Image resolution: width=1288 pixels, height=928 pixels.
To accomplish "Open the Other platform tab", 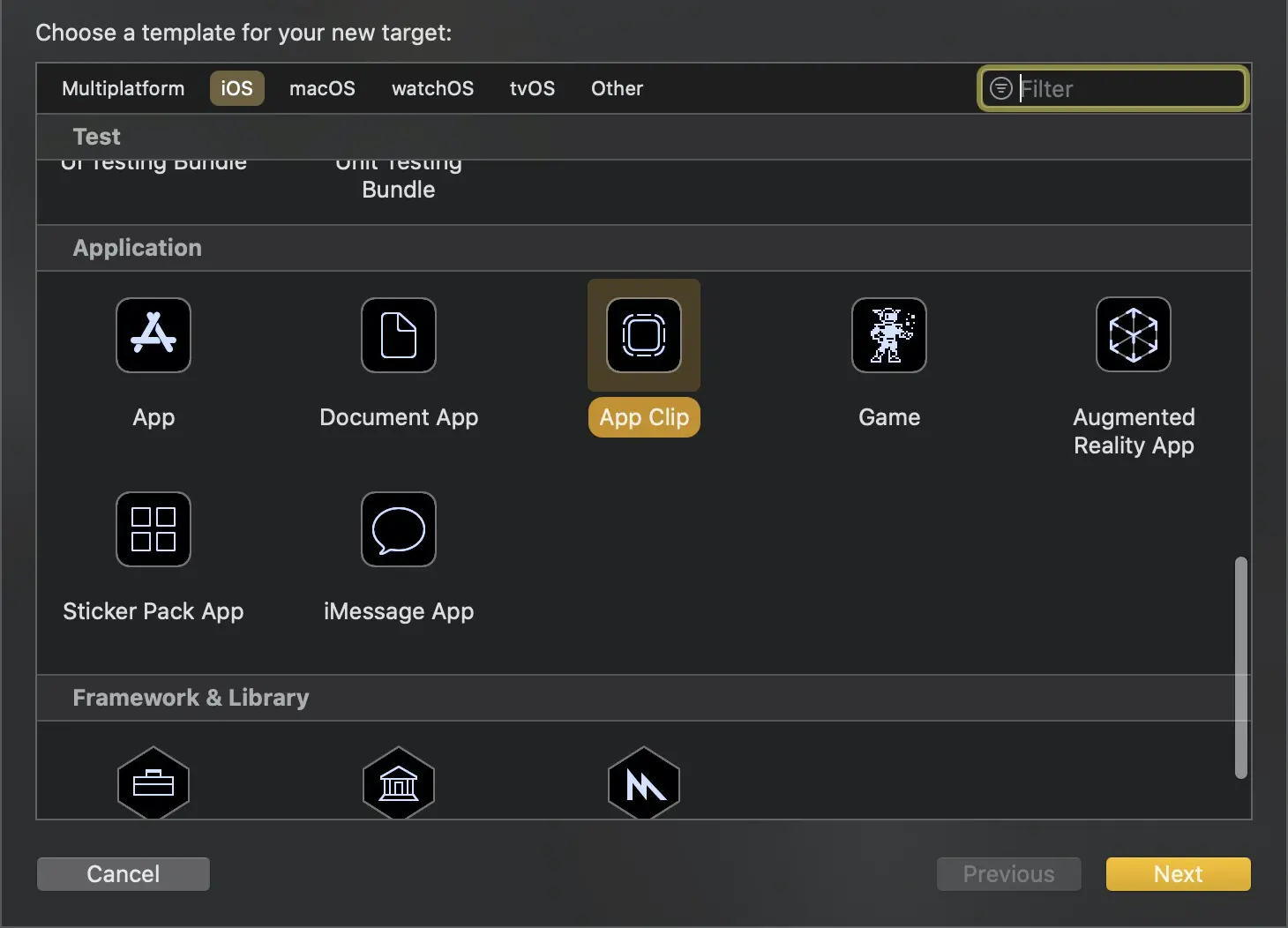I will tap(617, 88).
